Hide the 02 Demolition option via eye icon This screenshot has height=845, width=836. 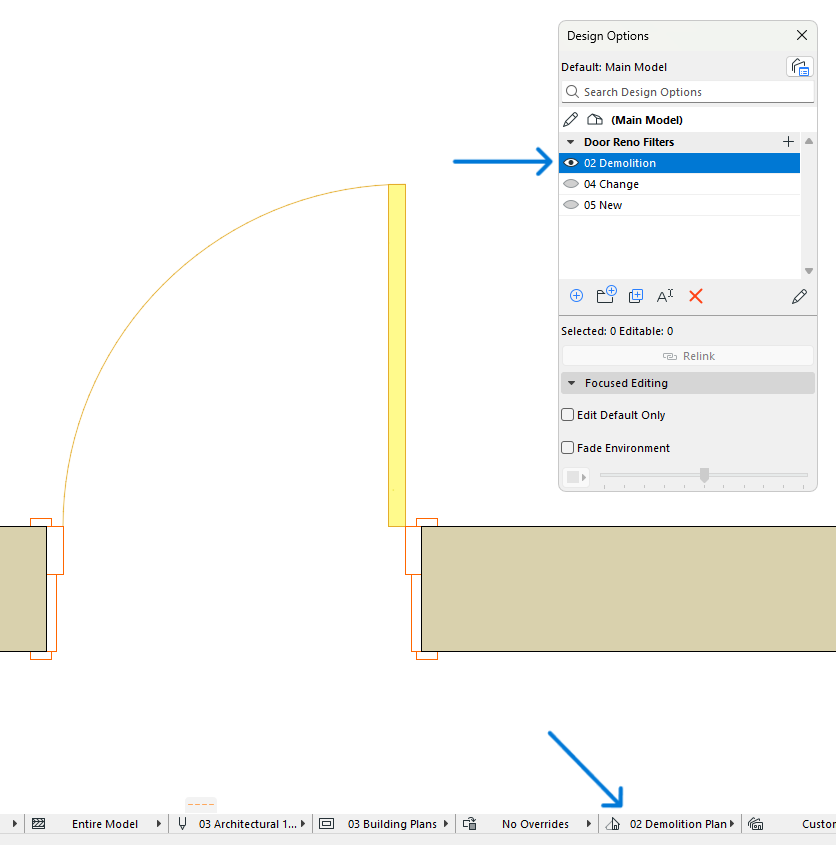[x=571, y=163]
